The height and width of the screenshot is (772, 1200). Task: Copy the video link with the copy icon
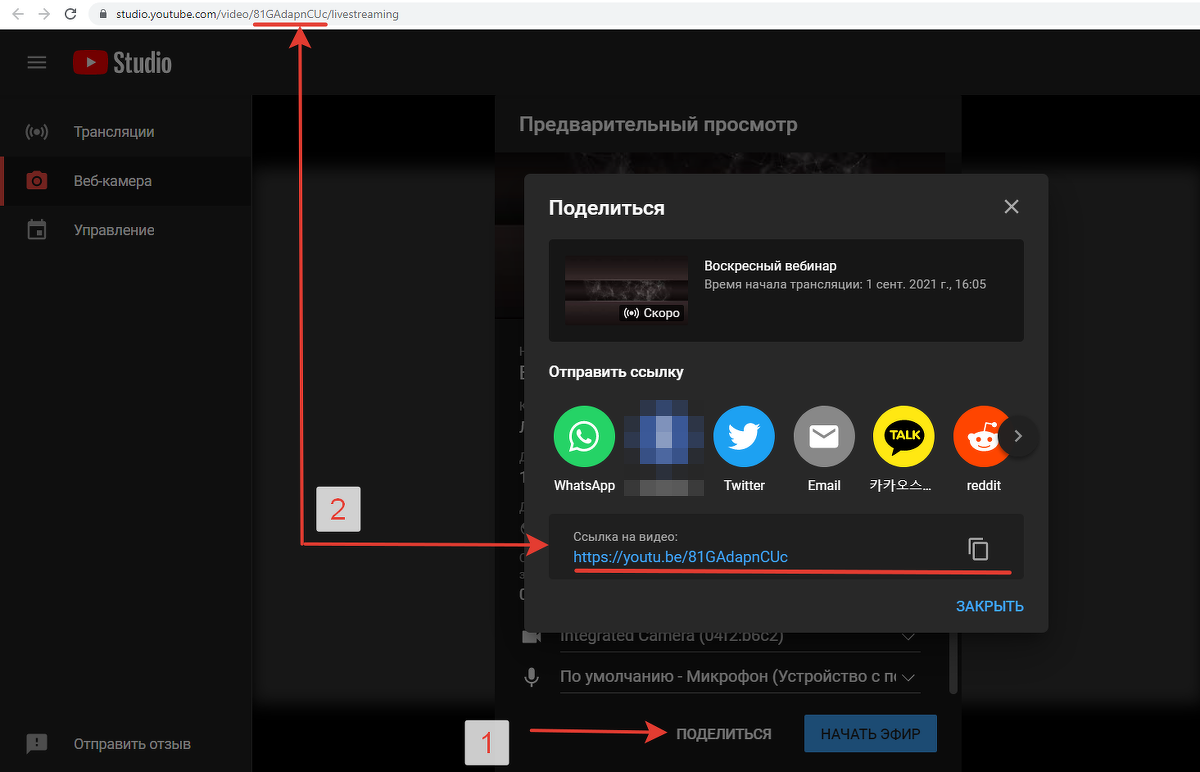(978, 548)
